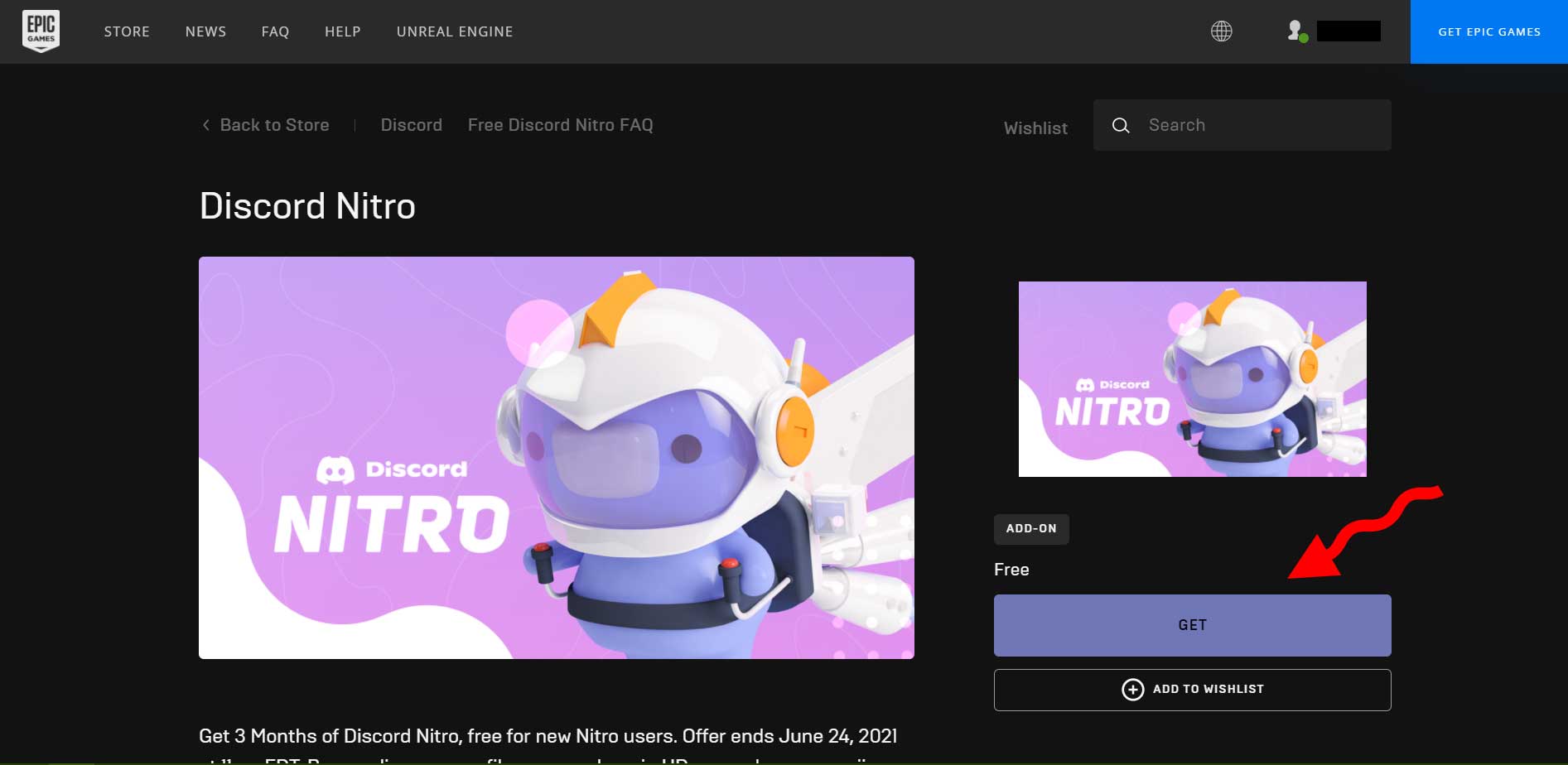The height and width of the screenshot is (765, 1568).
Task: Click the small Discord Nitro thumbnail image
Action: coord(1192,379)
